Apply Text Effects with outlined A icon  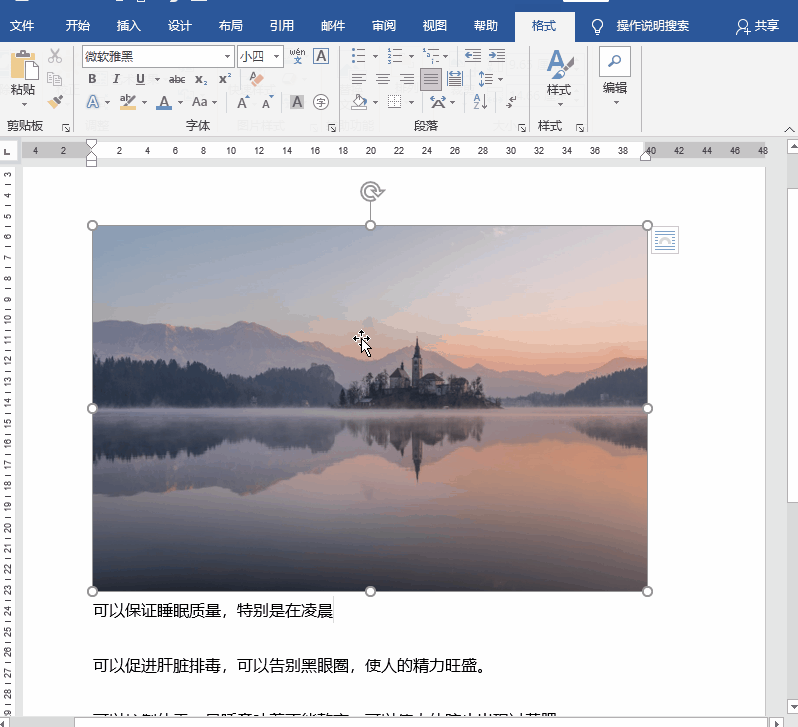(x=93, y=102)
